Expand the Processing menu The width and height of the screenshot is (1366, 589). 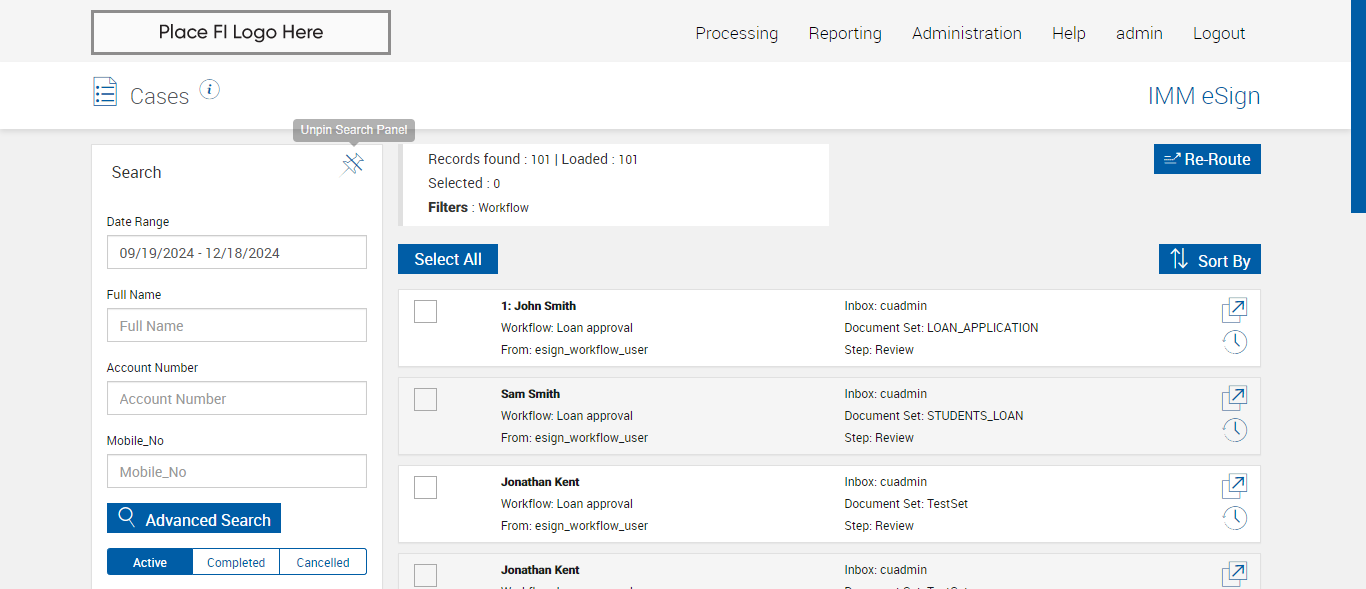point(736,33)
